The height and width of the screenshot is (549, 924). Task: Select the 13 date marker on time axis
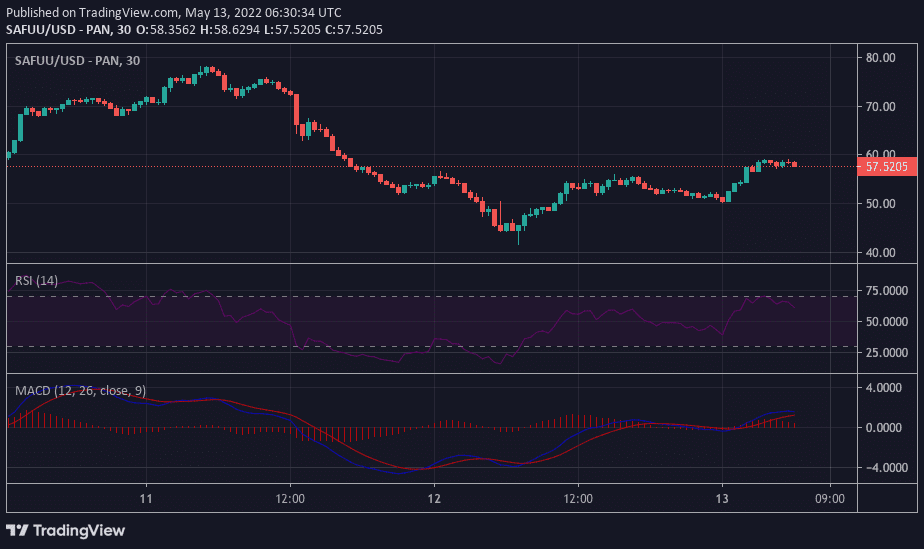tap(722, 498)
